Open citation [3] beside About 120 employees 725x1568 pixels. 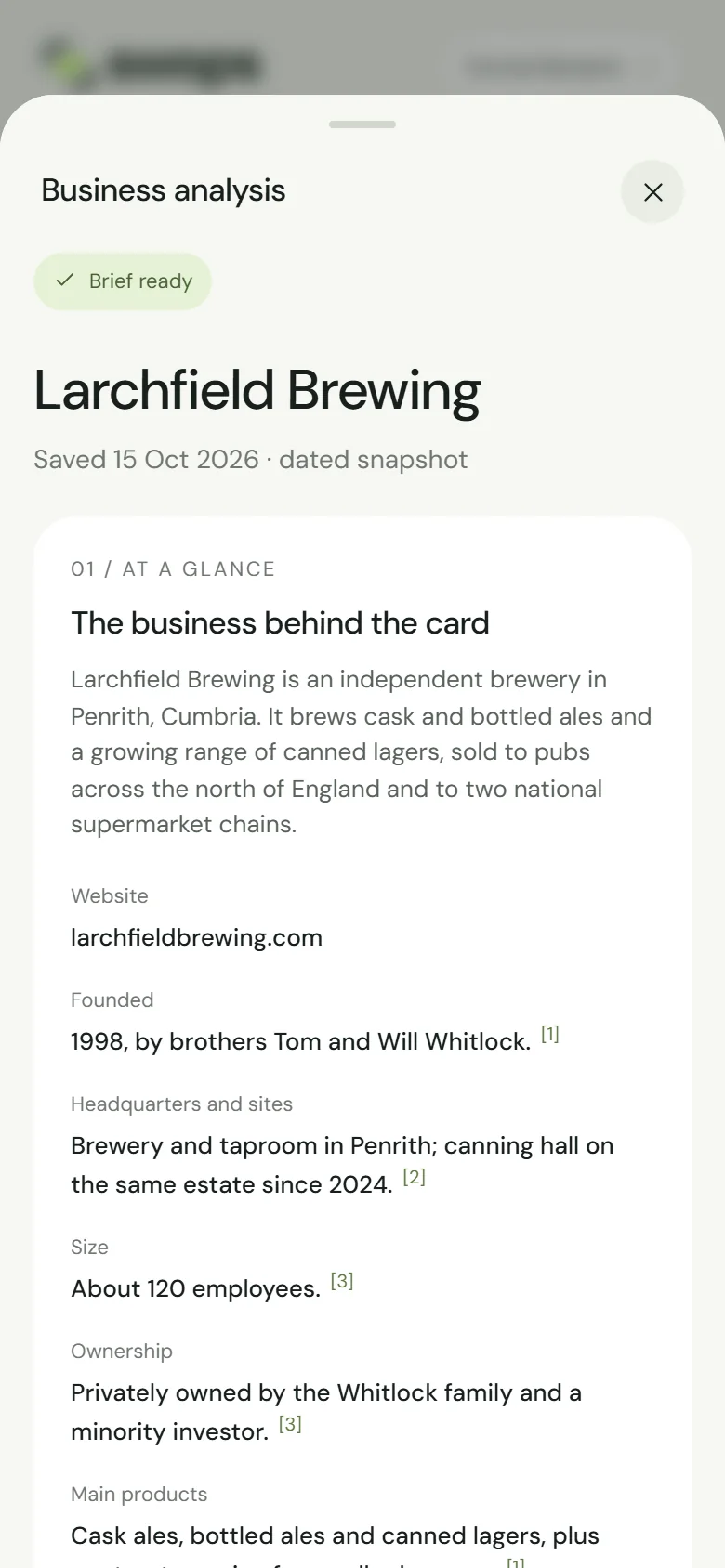342,1281
